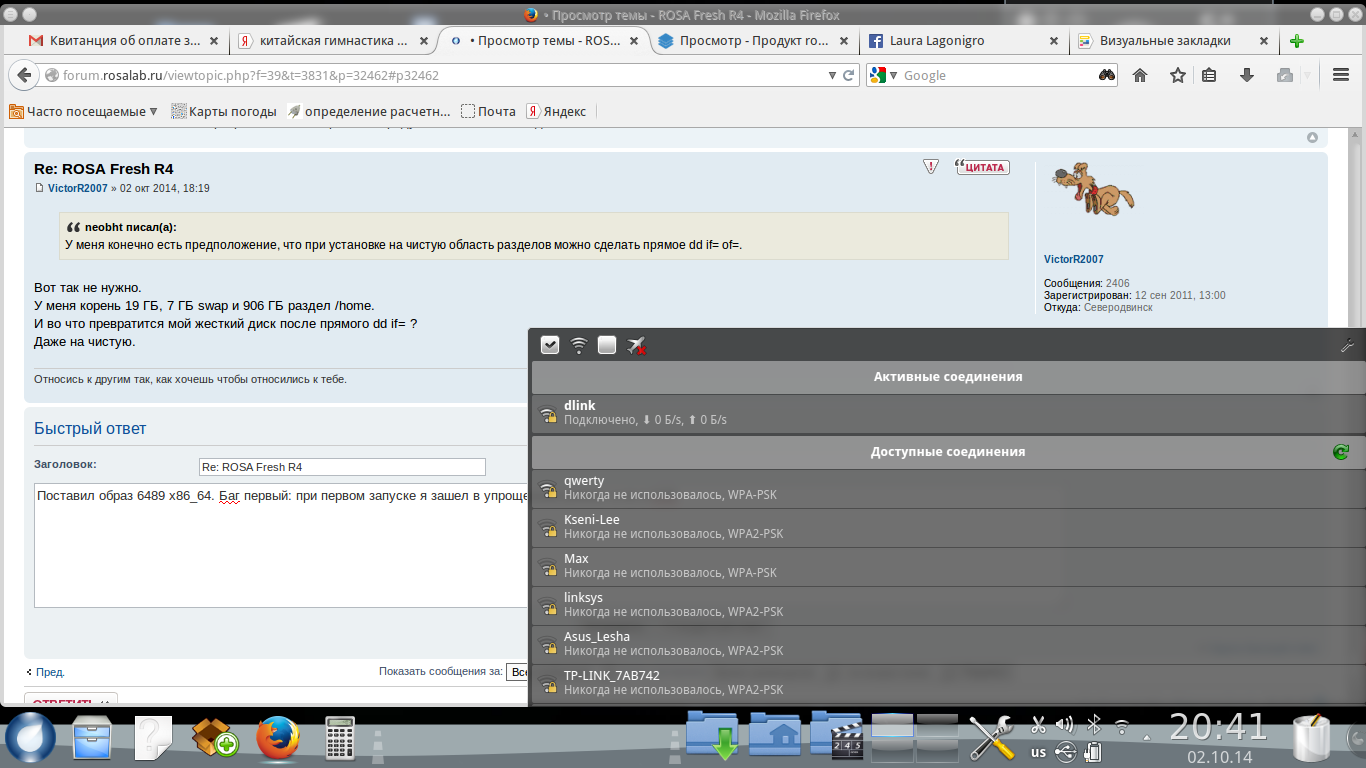Open a new tab with the plus
The width and height of the screenshot is (1366, 768).
(x=1297, y=41)
